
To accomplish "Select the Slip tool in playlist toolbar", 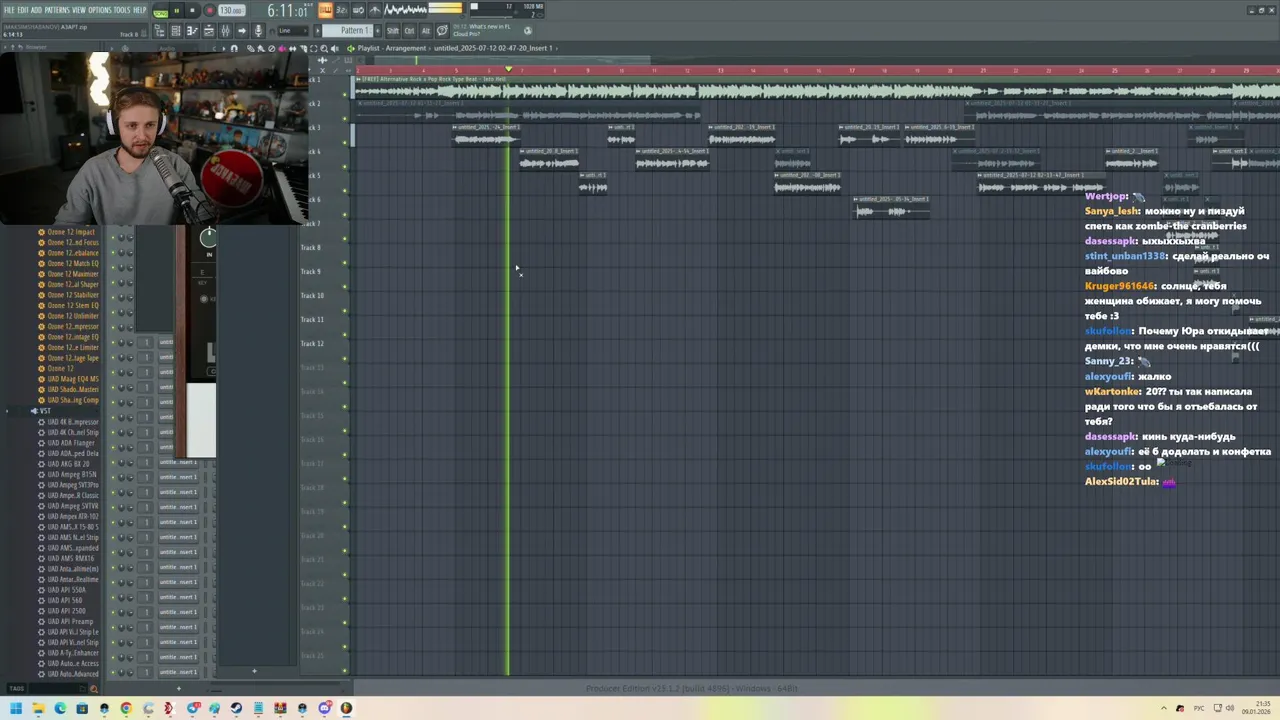I will pos(292,48).
